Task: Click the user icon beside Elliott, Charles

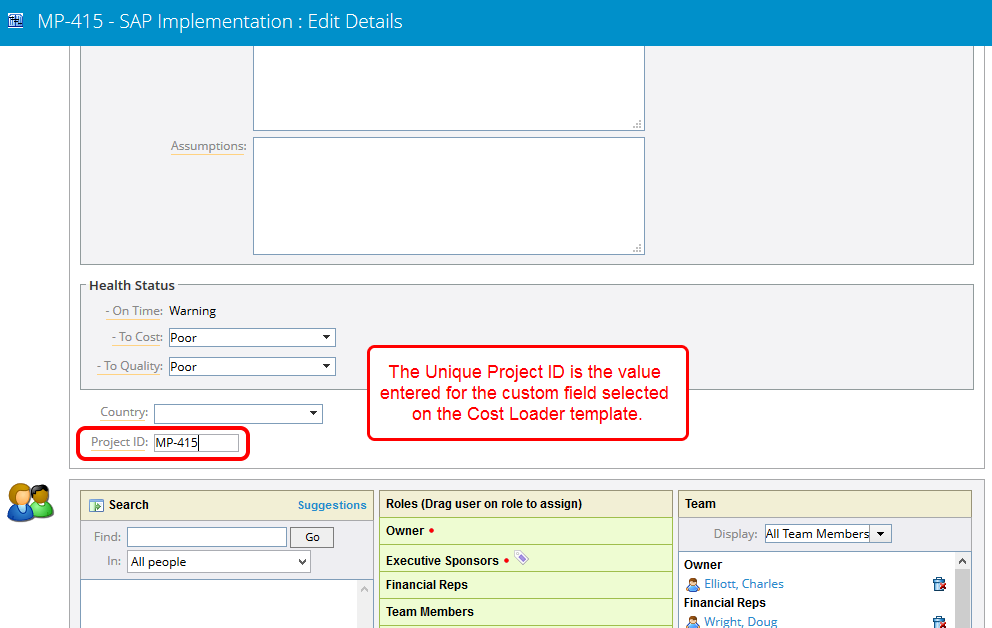Action: tap(692, 584)
